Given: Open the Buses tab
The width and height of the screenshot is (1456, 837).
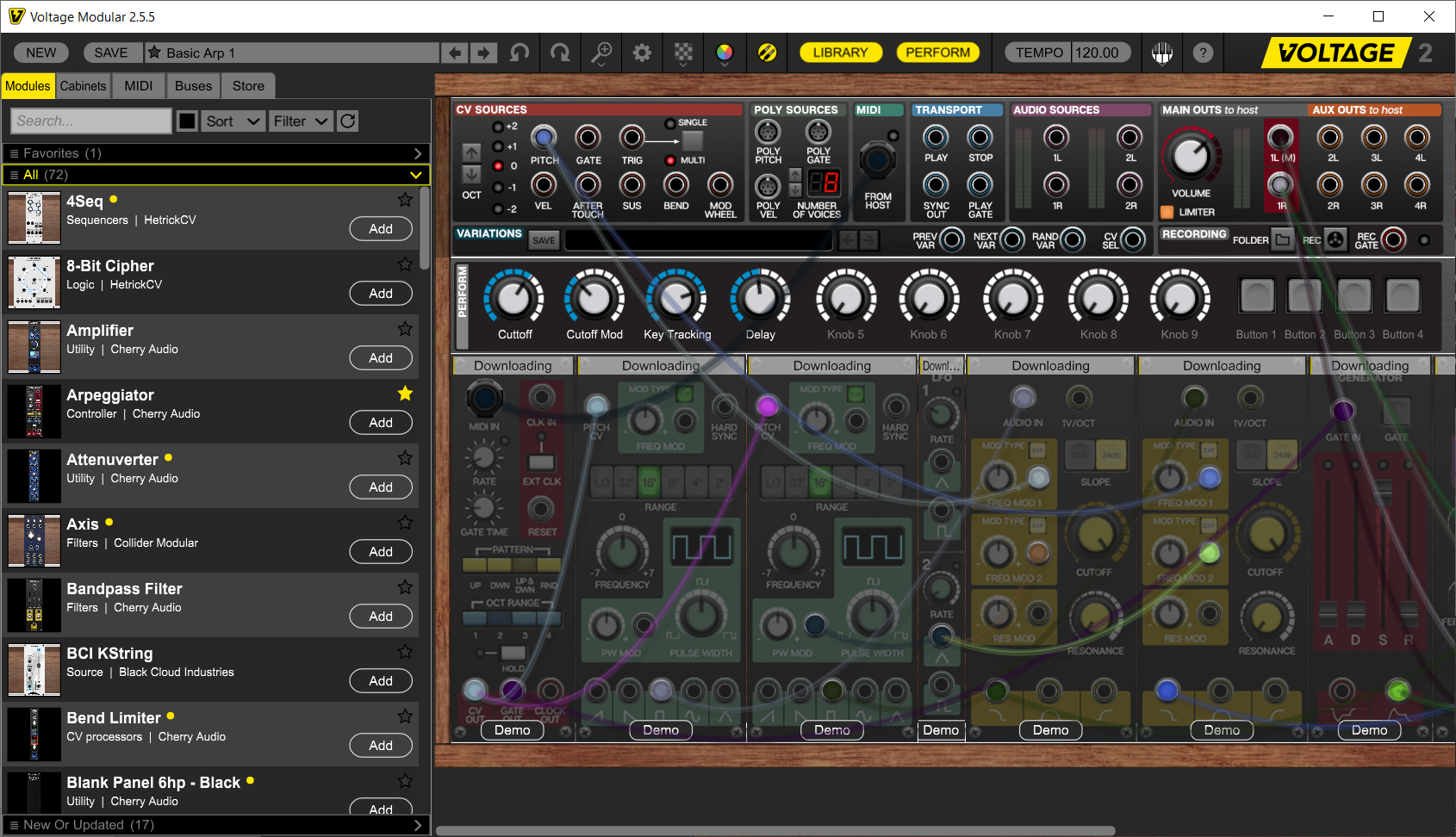Looking at the screenshot, I should [x=193, y=86].
